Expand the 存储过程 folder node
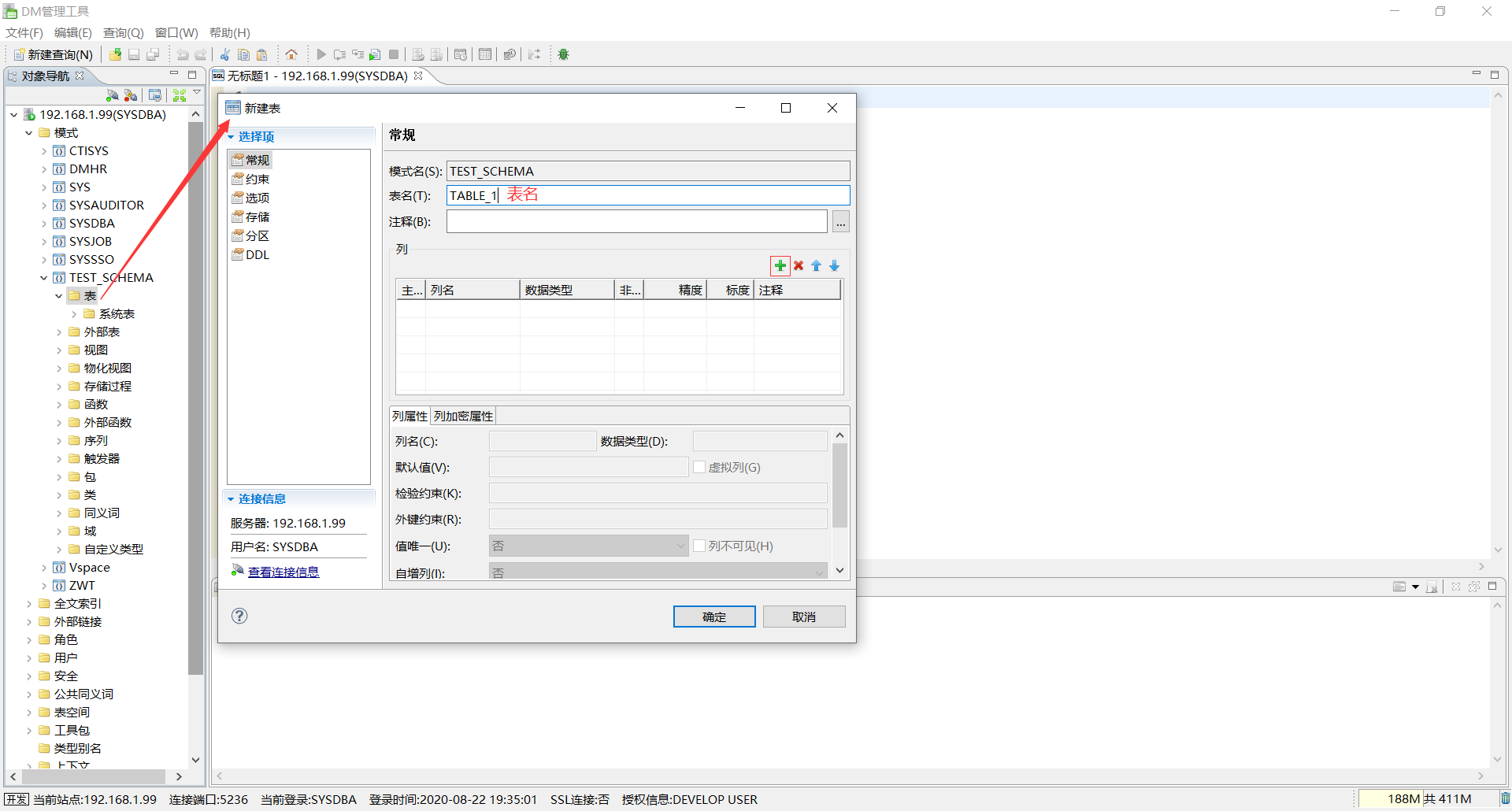Screen dimensions: 1512x811 (x=59, y=387)
